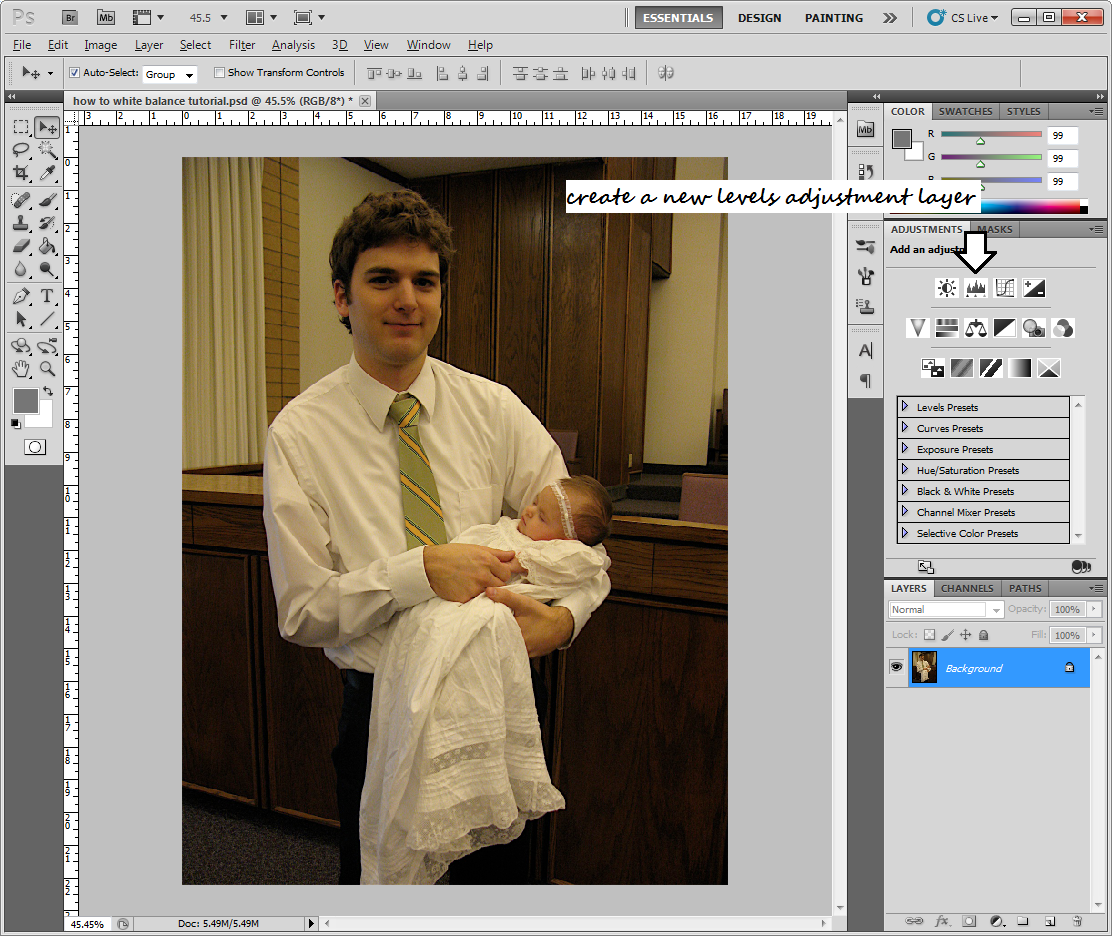Viewport: 1112px width, 936px height.
Task: Show more workspaces chevron
Action: [889, 18]
